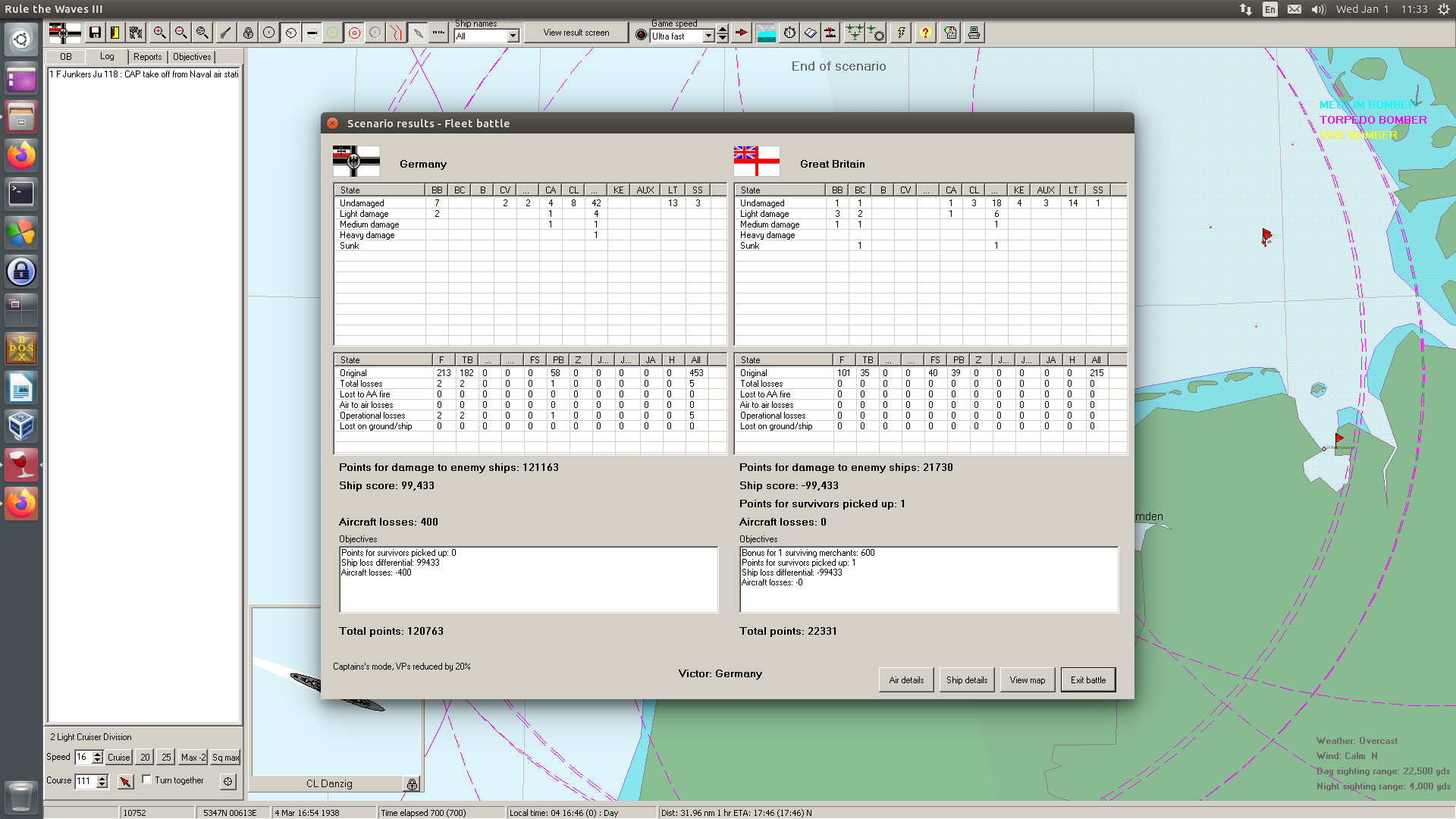Toggle the green range circle icon
Image resolution: width=1456 pixels, height=819 pixels.
click(x=333, y=33)
